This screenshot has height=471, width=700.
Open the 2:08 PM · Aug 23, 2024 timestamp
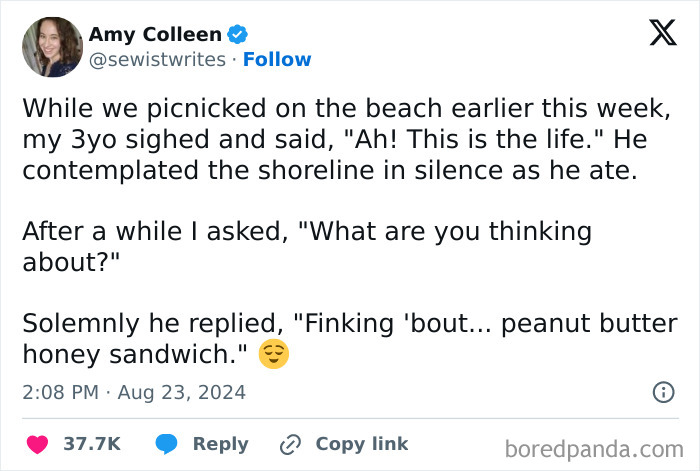(134, 393)
